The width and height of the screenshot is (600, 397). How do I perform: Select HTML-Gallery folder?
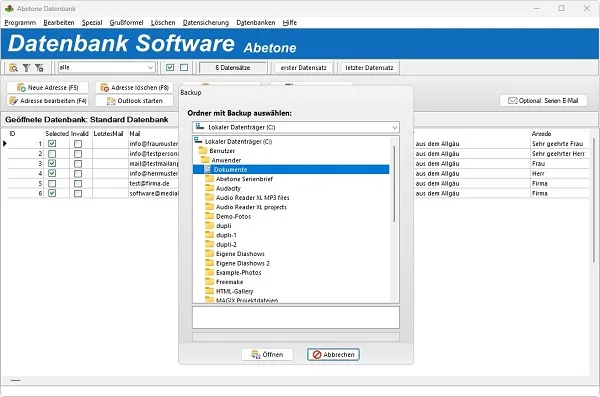pyautogui.click(x=234, y=291)
